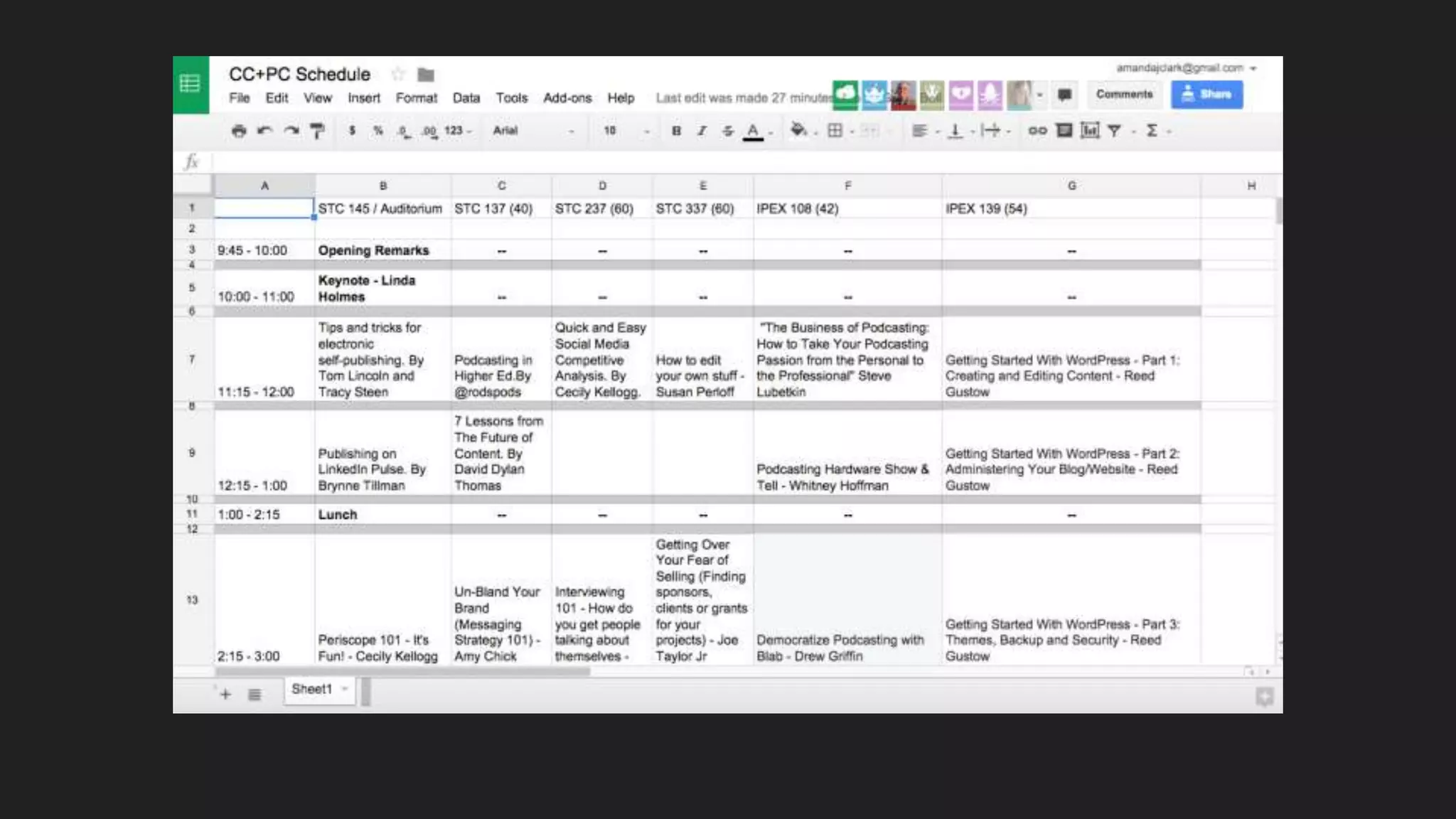Open the Format menu

(x=416, y=98)
